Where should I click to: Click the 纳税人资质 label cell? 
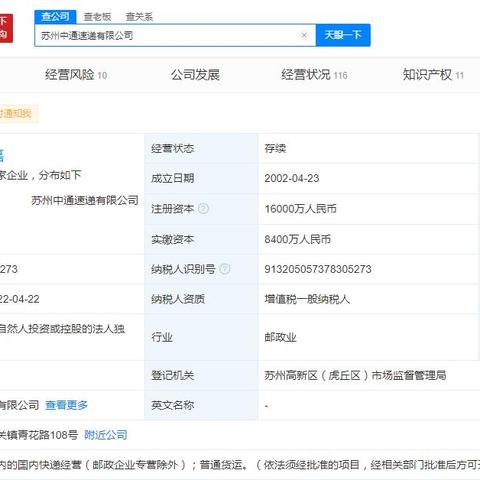tap(201, 299)
